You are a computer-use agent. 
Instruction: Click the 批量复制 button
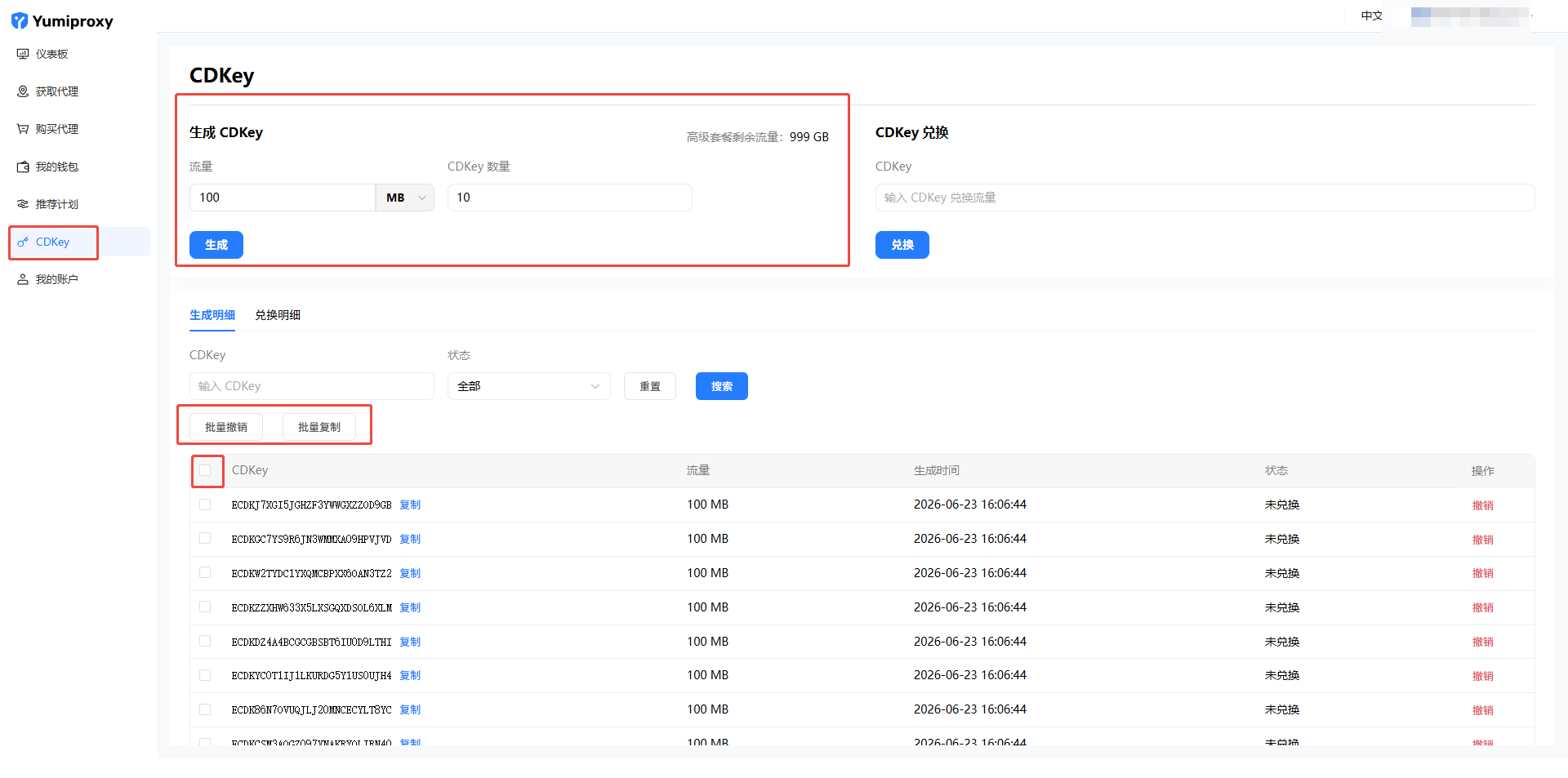coord(319,427)
